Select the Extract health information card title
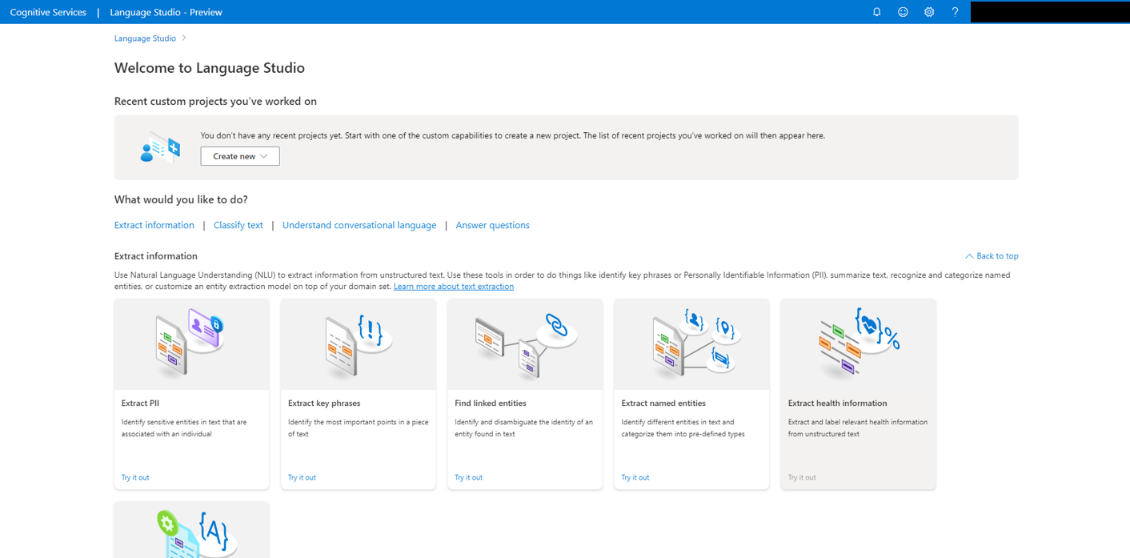The width and height of the screenshot is (1130, 558). pos(837,403)
